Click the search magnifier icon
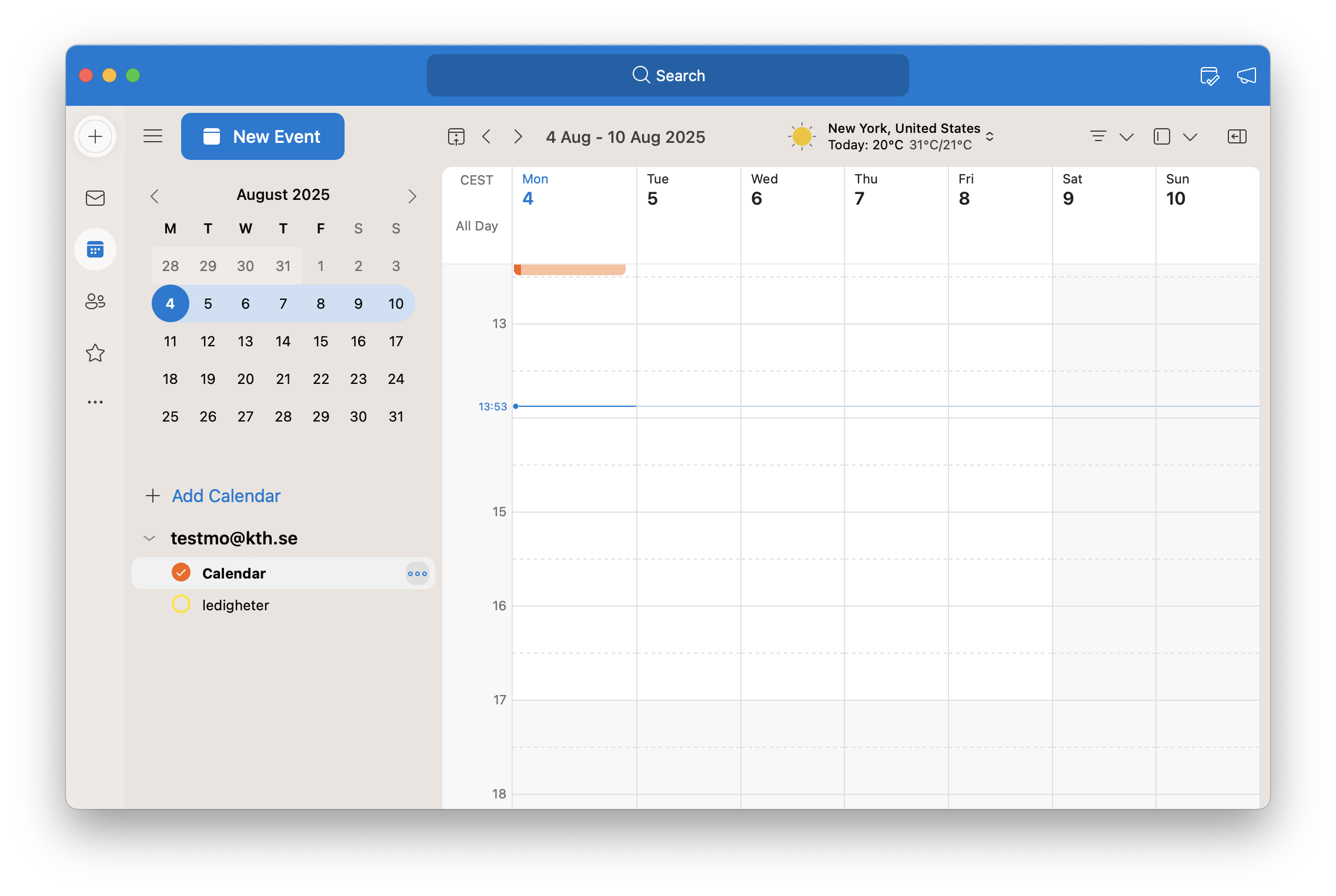 pos(641,75)
